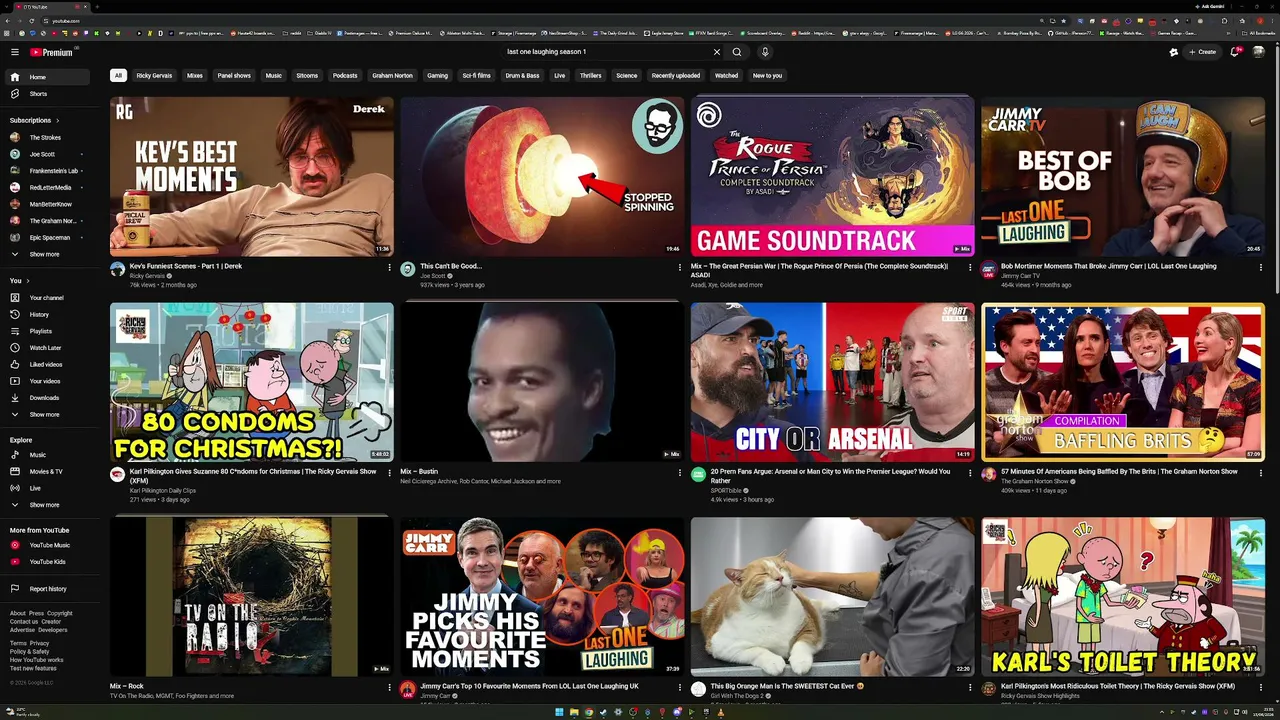Open YouTube Music from the sidebar
Image resolution: width=1280 pixels, height=720 pixels.
point(49,545)
